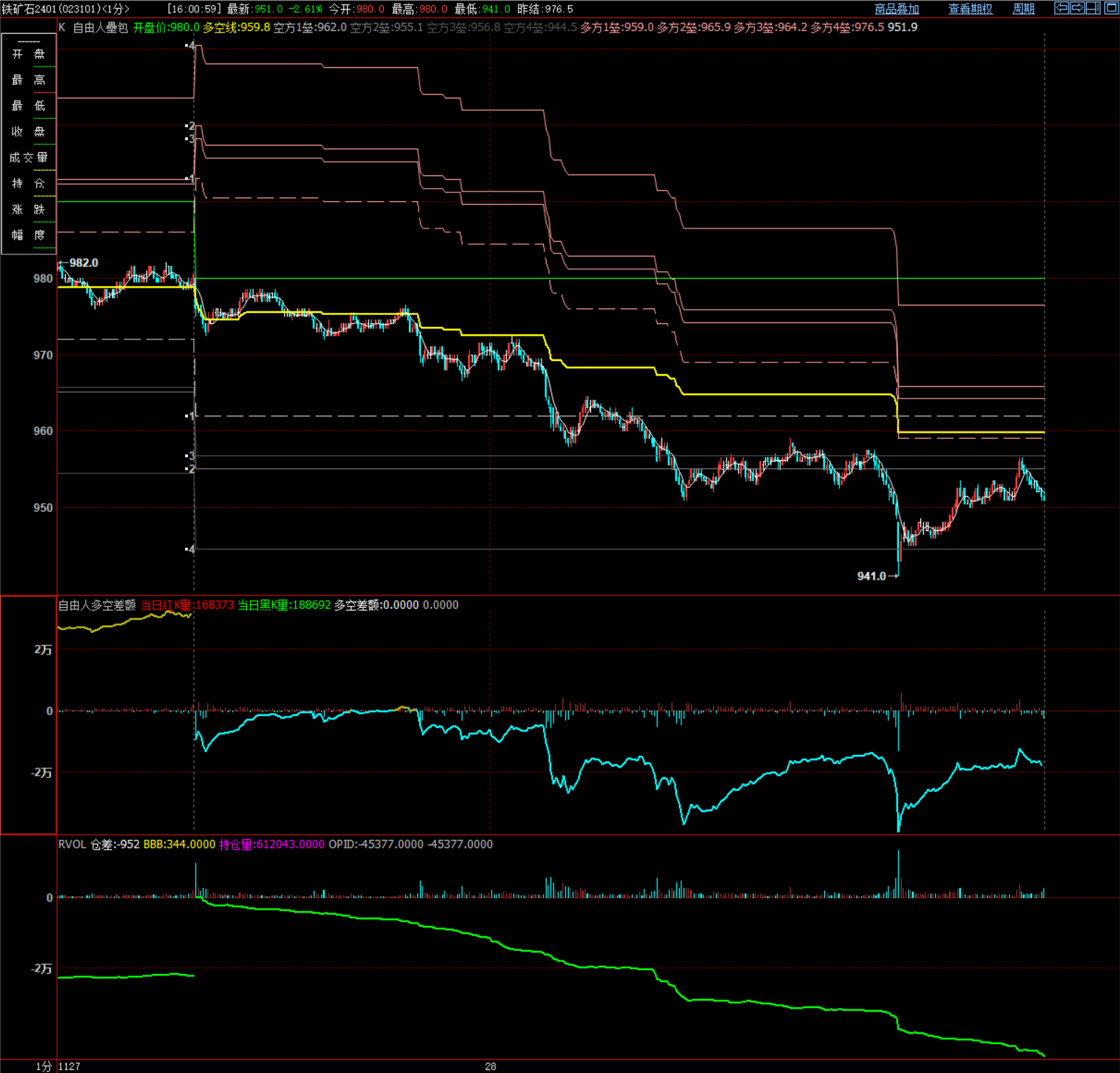Image resolution: width=1120 pixels, height=1073 pixels.
Task: Open the 周期 period menu
Action: click(x=1023, y=9)
